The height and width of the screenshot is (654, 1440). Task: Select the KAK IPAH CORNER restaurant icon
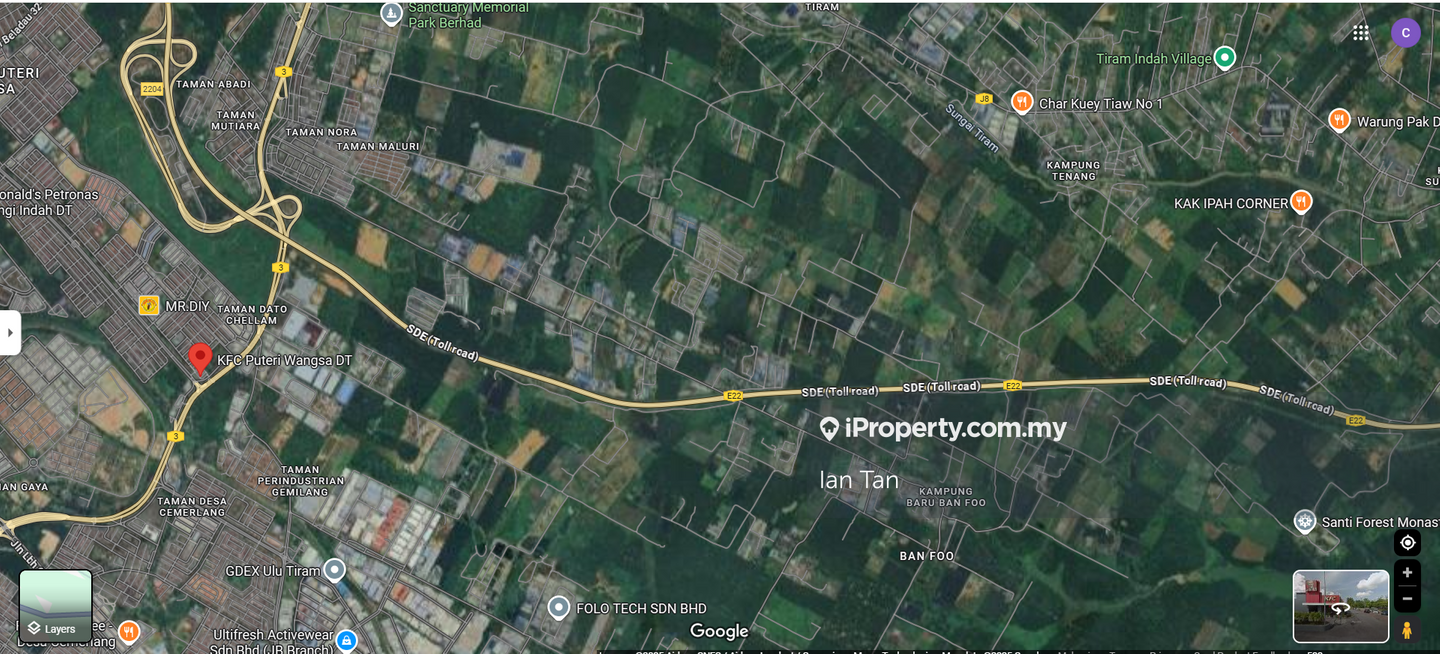[1301, 202]
